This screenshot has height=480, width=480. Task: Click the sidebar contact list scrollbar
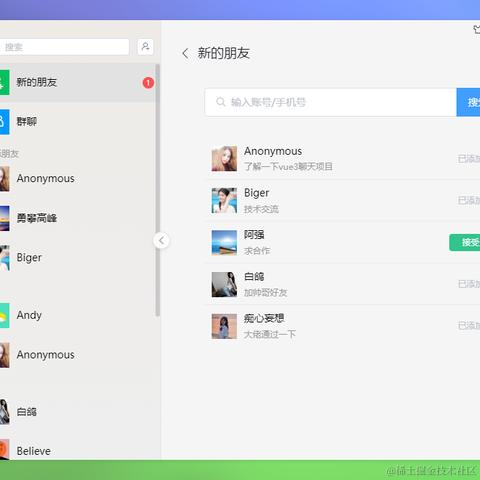[x=158, y=190]
